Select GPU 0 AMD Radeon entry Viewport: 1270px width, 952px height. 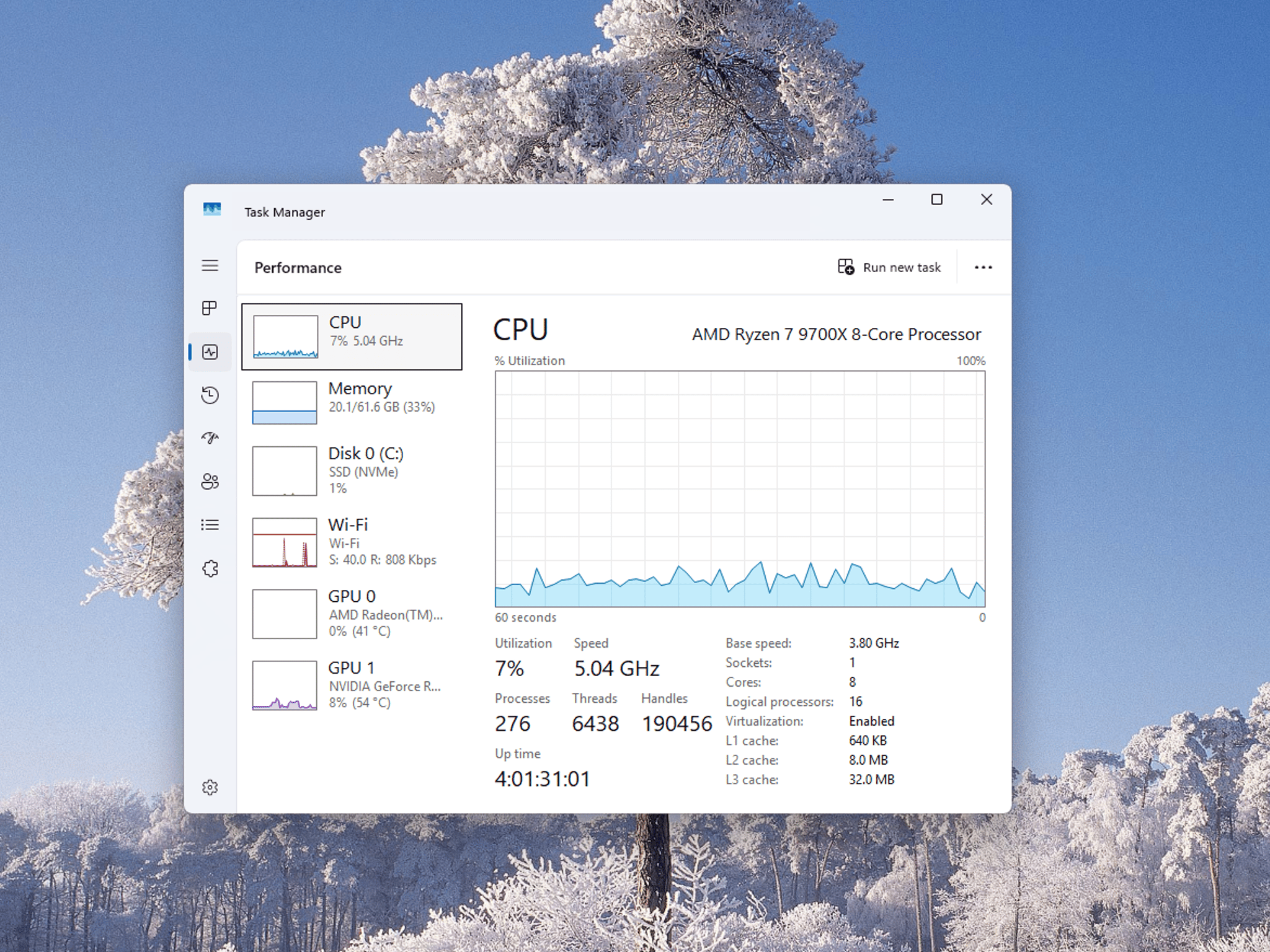(352, 614)
